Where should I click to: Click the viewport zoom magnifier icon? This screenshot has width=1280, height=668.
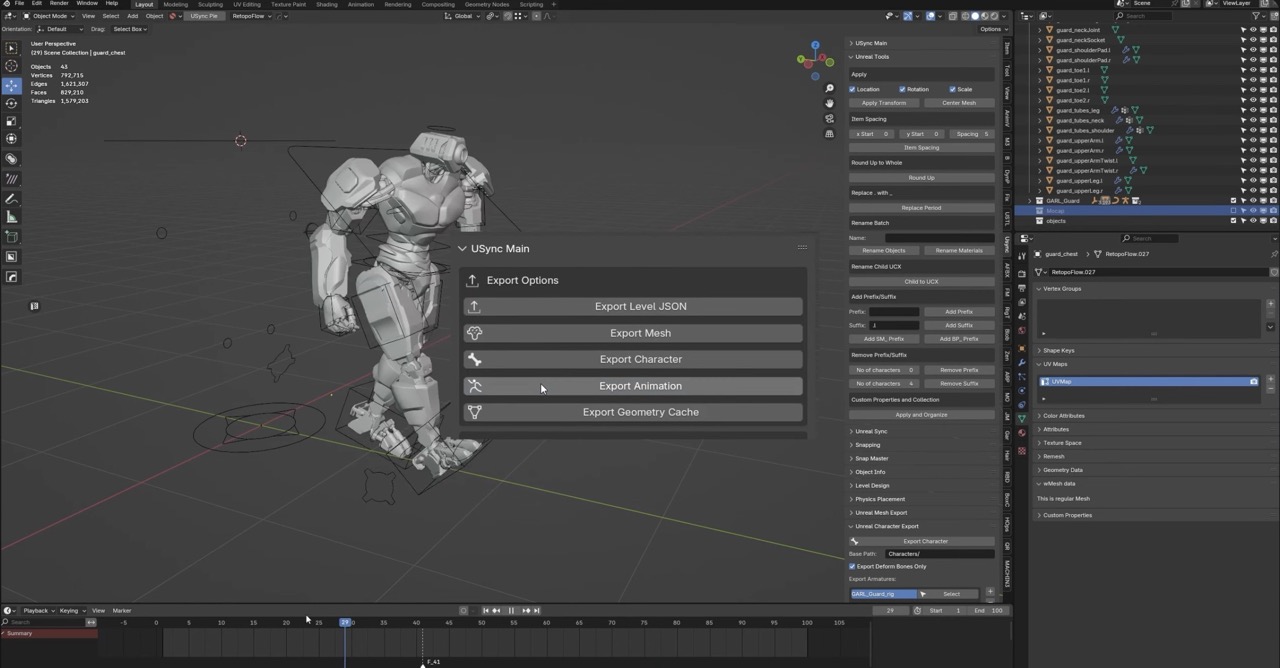[829, 89]
